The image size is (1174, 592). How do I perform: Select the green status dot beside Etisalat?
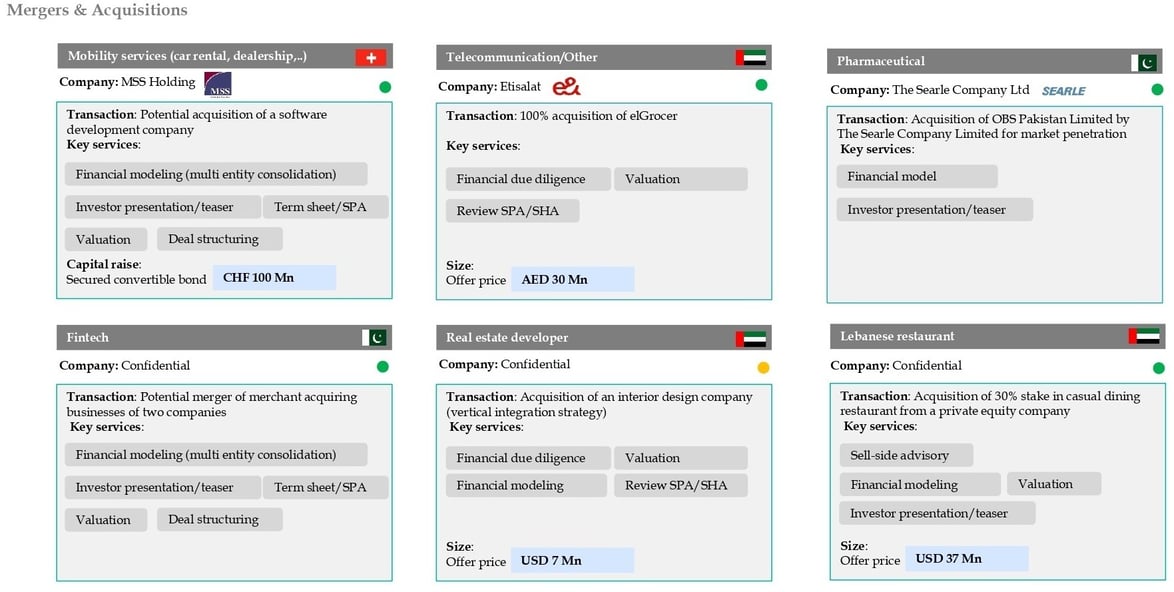tap(761, 85)
